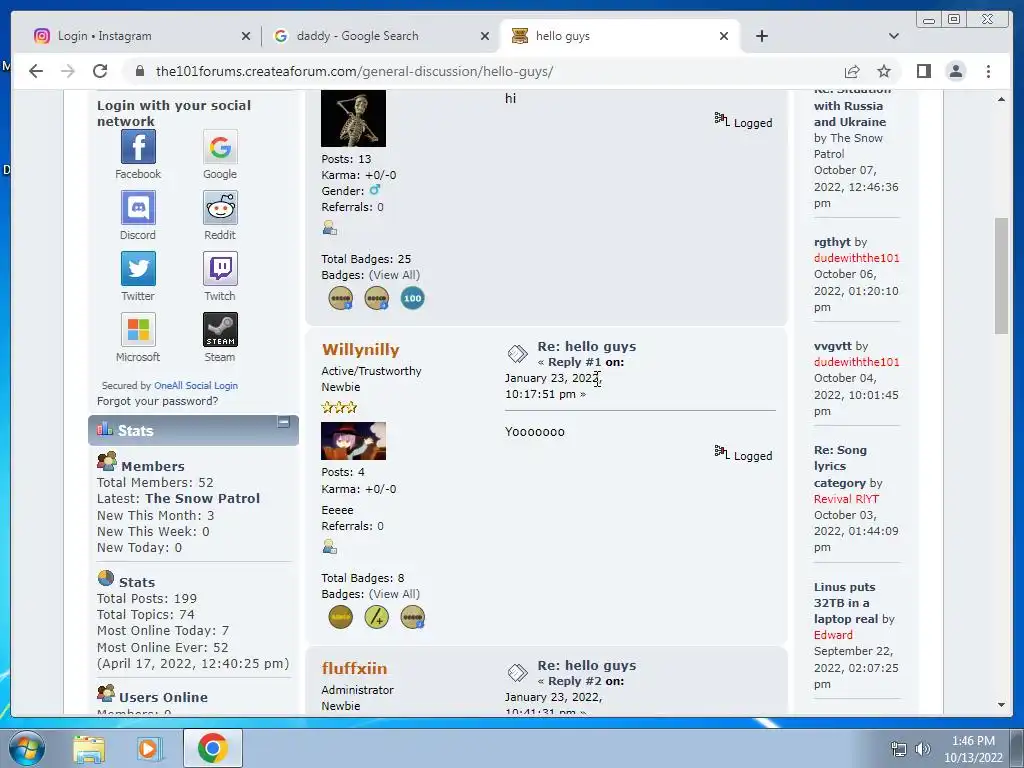1024x768 pixels.
Task: Collapse the Stats panel
Action: click(x=283, y=422)
